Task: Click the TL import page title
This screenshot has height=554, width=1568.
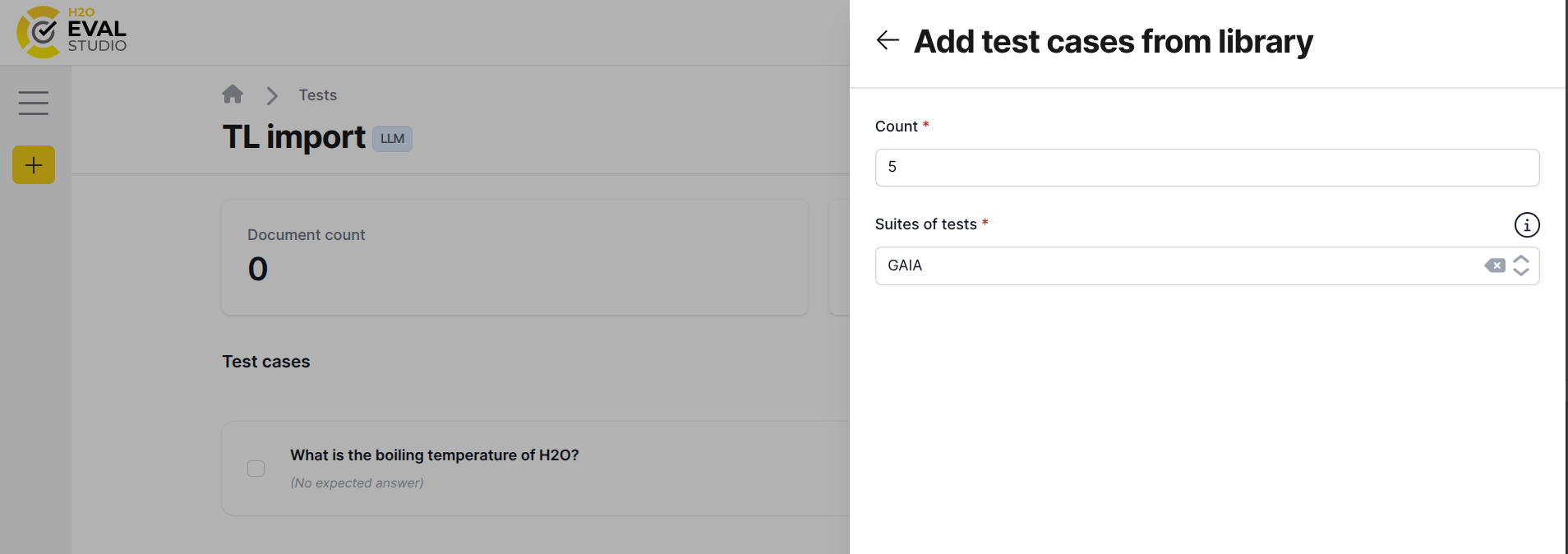Action: (x=293, y=137)
